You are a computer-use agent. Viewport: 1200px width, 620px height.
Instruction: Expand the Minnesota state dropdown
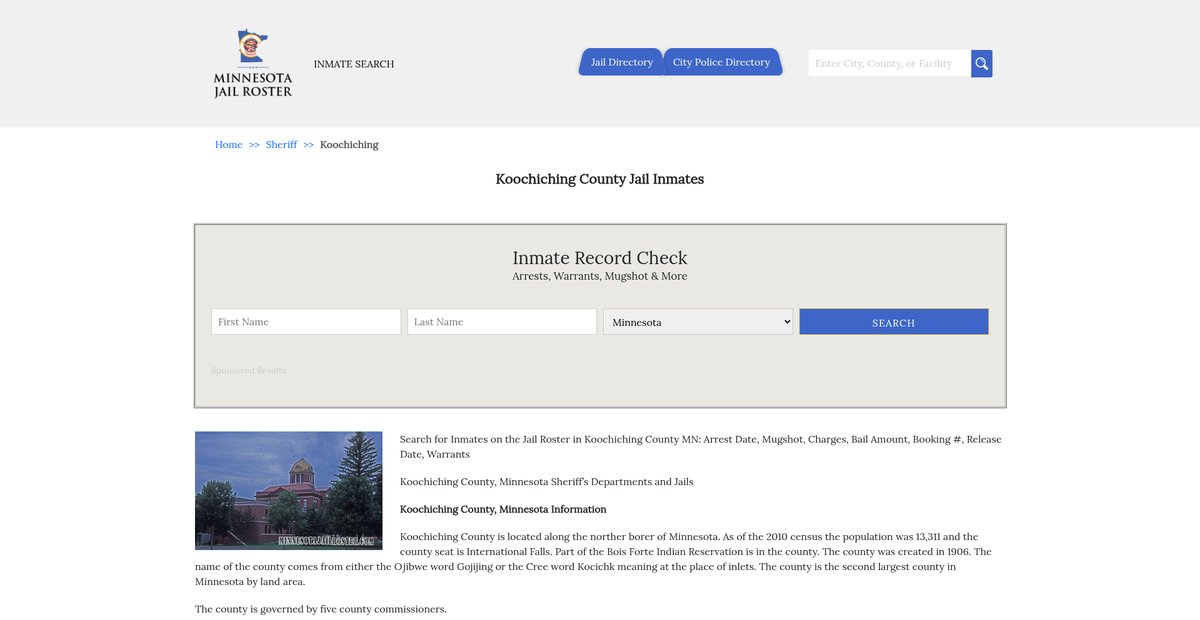pos(698,322)
